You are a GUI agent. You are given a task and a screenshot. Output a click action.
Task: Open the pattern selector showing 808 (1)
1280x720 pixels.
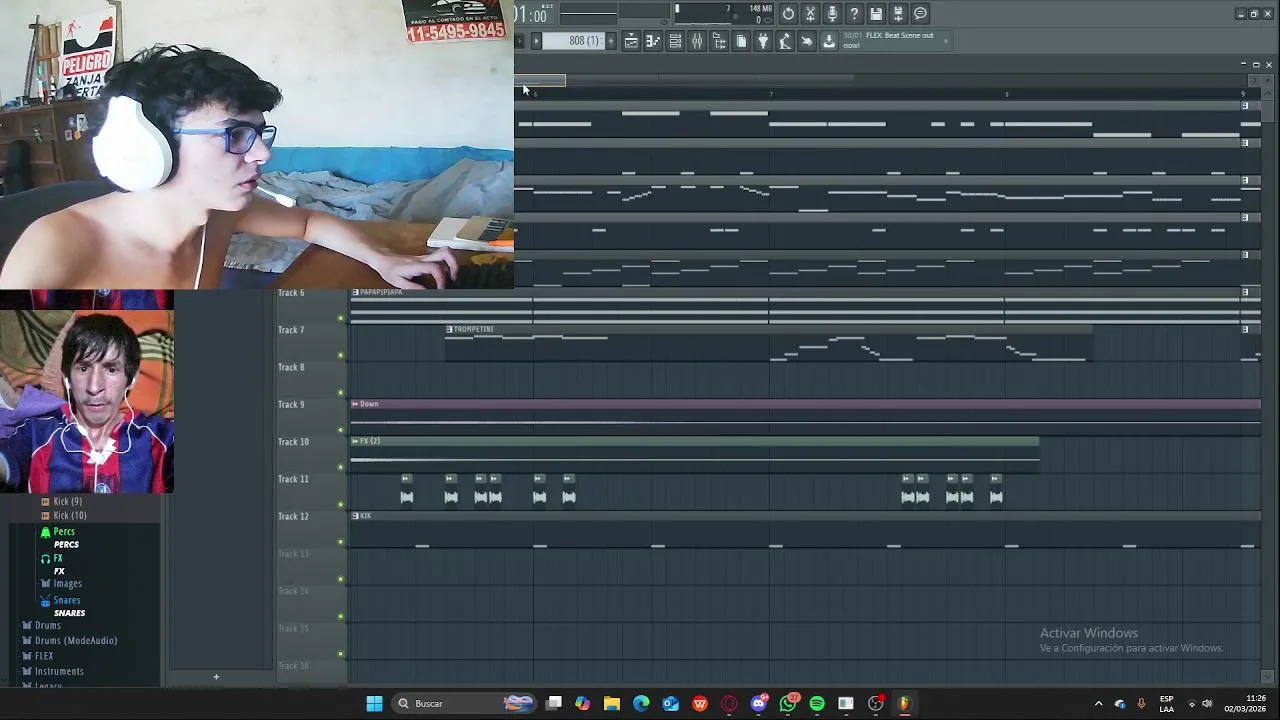click(576, 41)
